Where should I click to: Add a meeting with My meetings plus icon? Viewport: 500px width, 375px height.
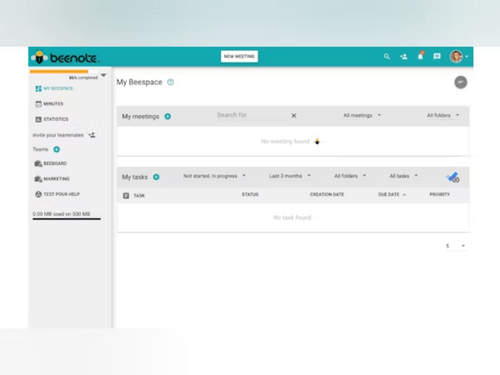point(168,116)
